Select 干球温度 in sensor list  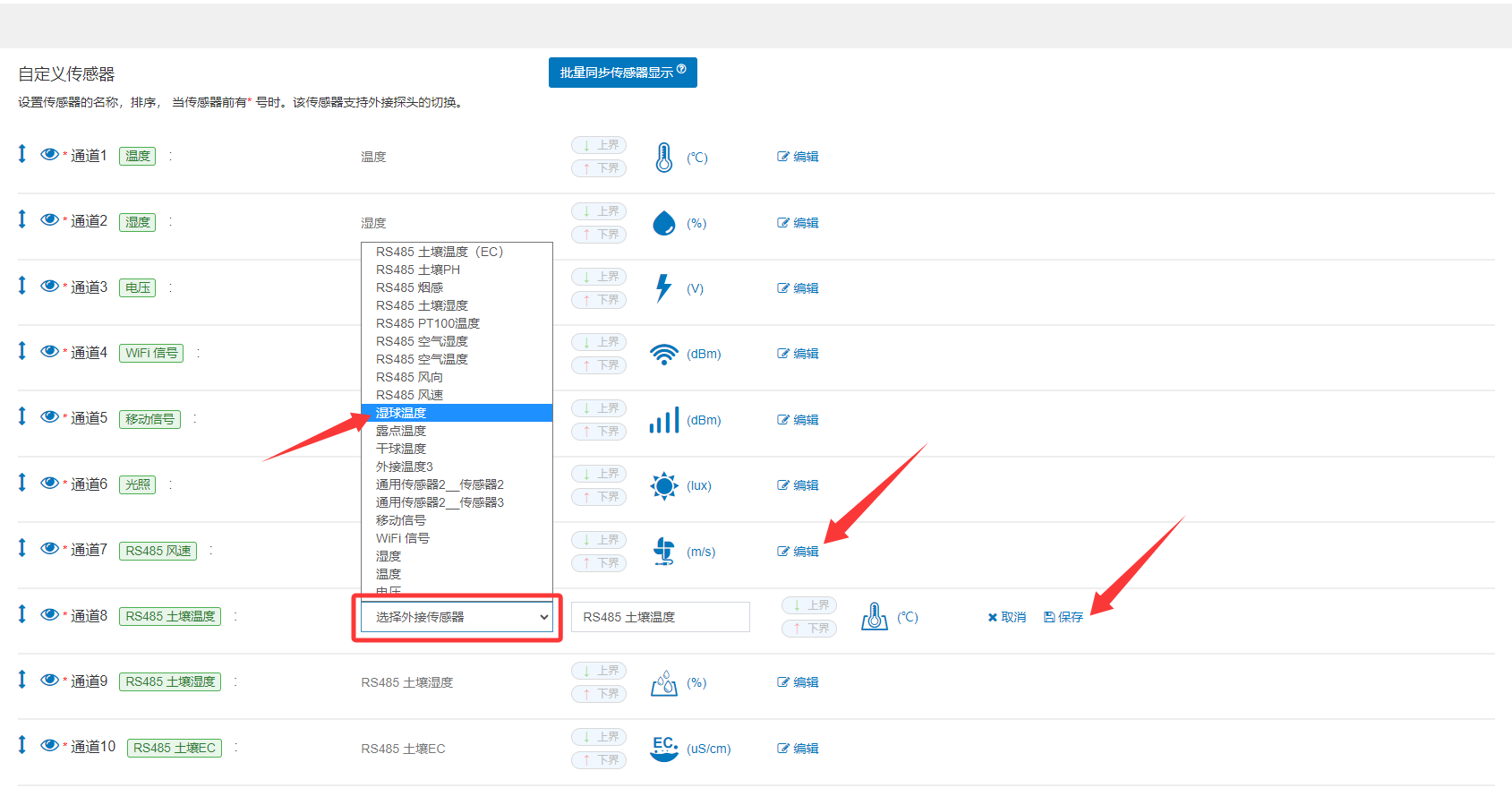pos(457,449)
